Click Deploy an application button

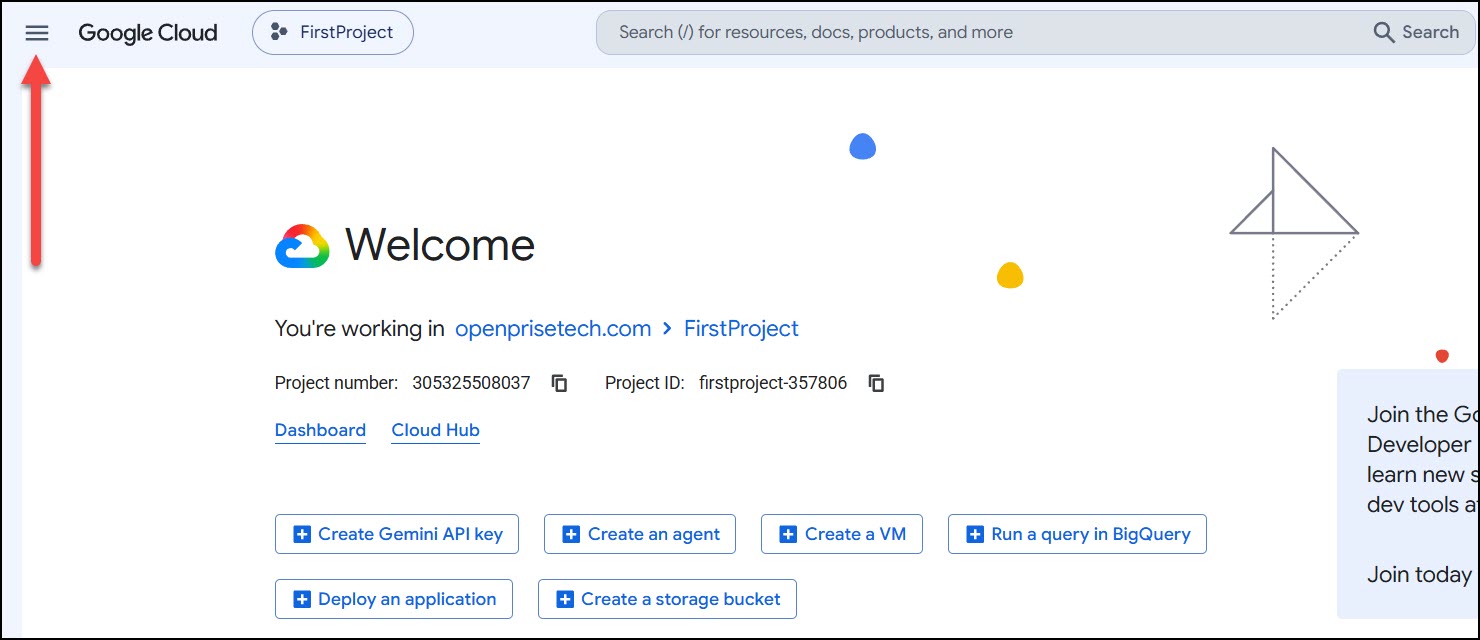[x=394, y=599]
